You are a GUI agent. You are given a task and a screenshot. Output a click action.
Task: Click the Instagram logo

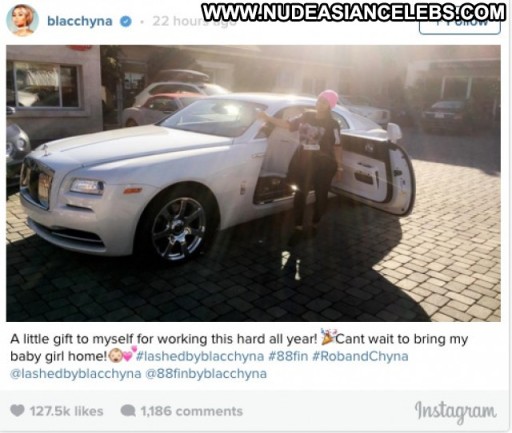[x=455, y=412]
